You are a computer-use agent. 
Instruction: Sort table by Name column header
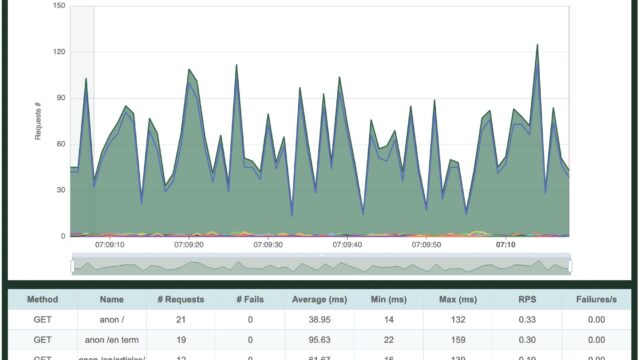(112, 299)
